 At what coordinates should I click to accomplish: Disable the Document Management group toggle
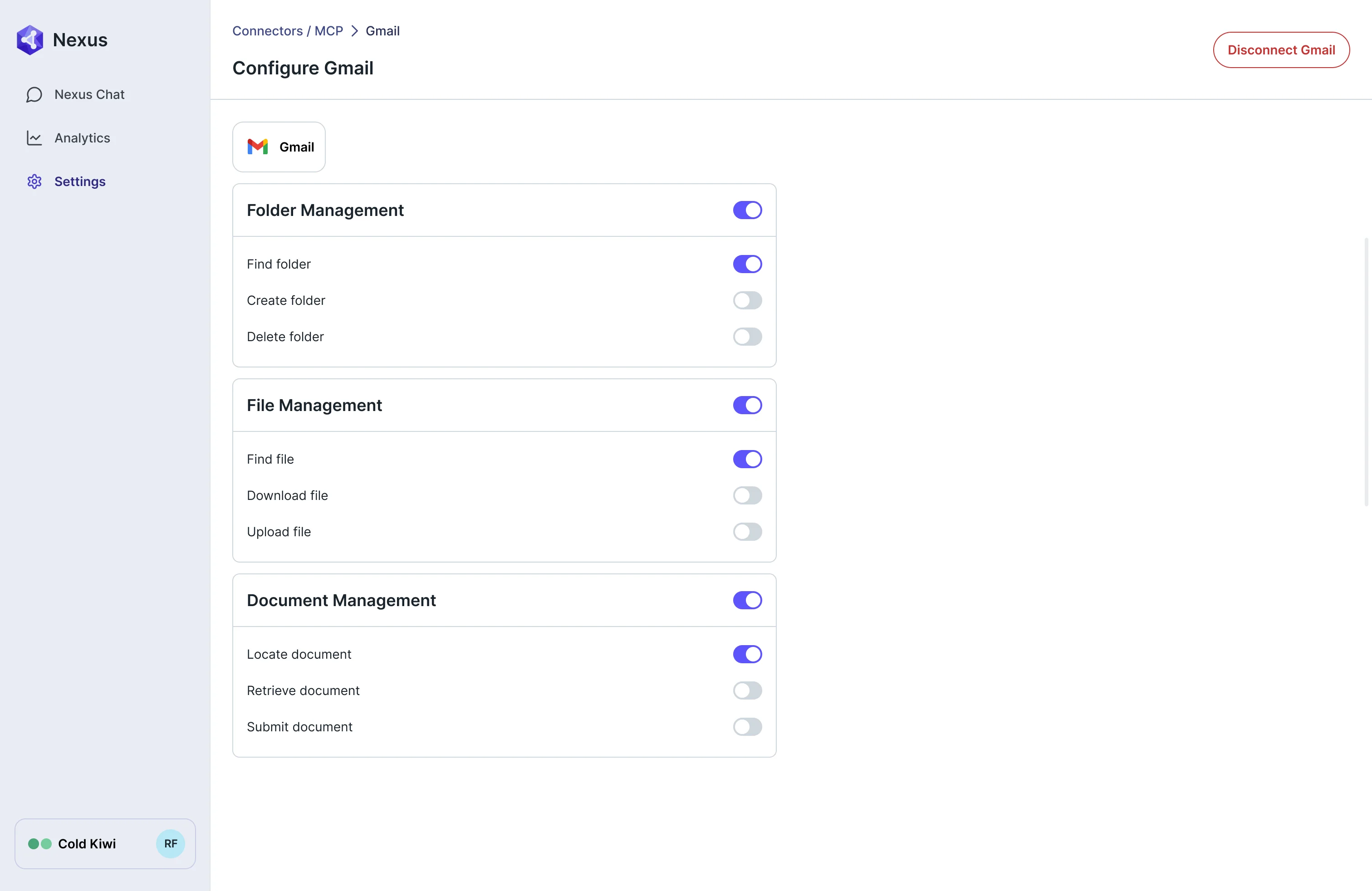(x=748, y=601)
